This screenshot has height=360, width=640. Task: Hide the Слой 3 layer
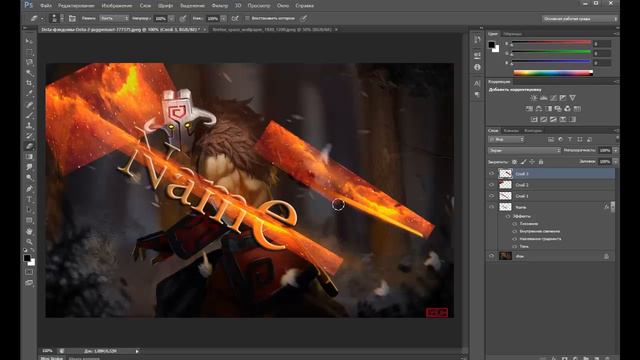[x=491, y=173]
